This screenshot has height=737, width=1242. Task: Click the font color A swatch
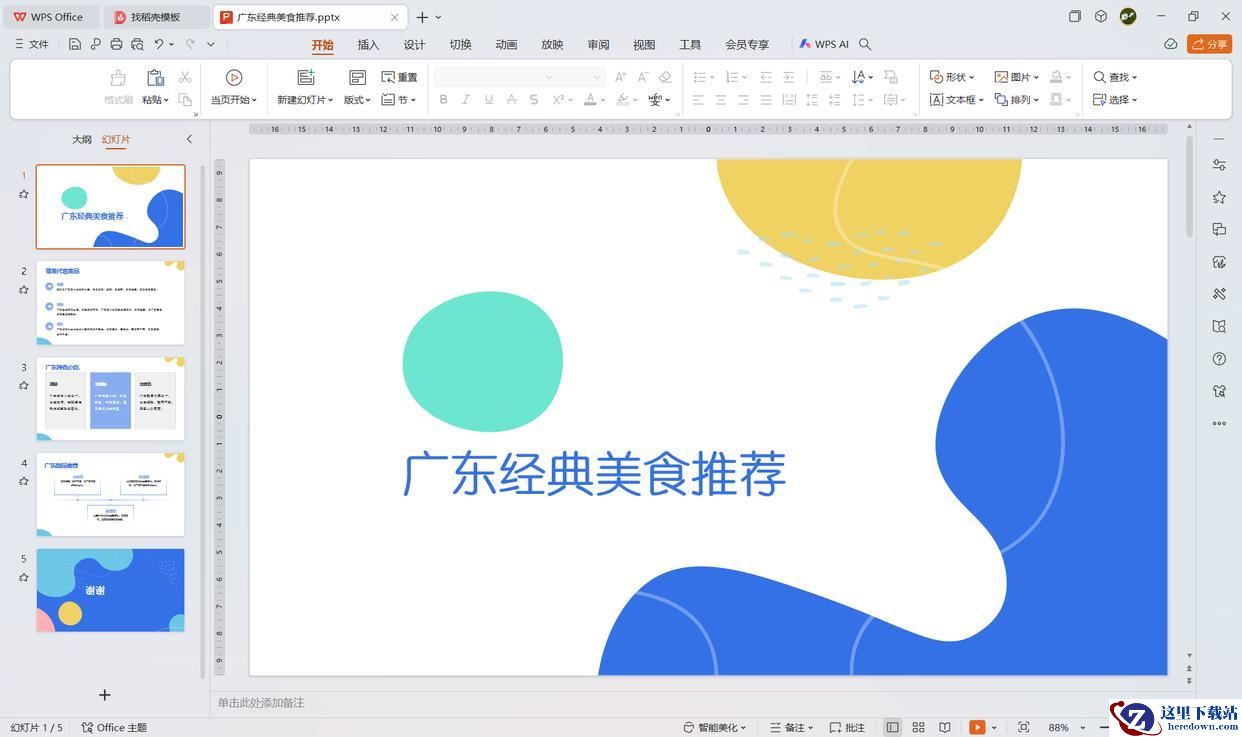pyautogui.click(x=590, y=100)
